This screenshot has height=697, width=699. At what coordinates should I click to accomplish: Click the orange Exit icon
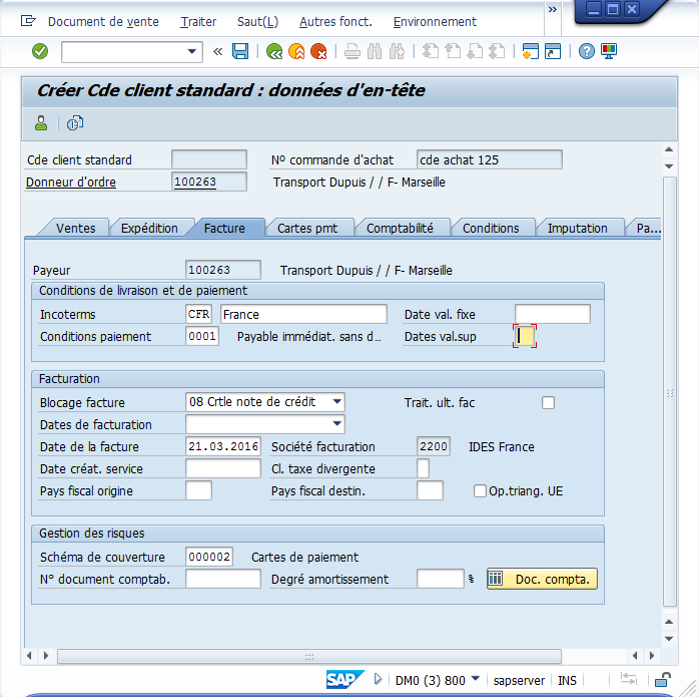[297, 51]
